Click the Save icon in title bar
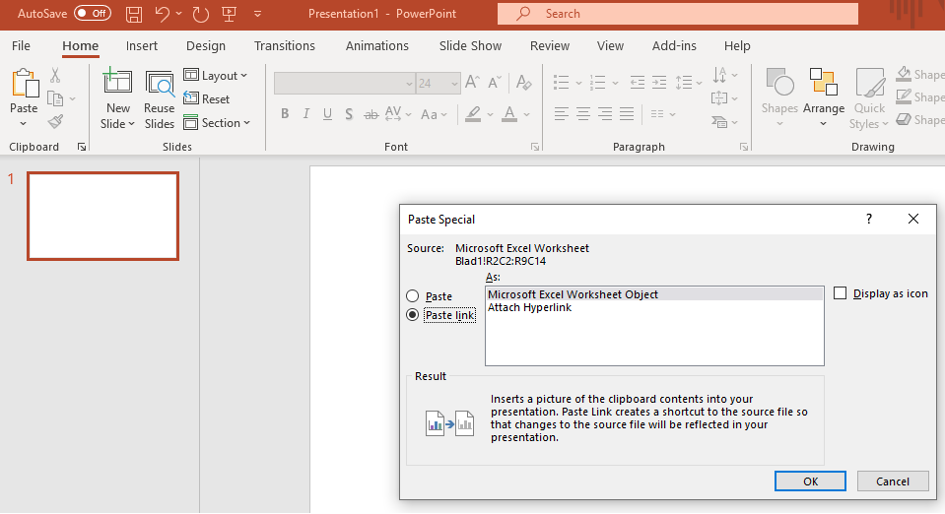Viewport: 945px width, 514px height. [134, 14]
